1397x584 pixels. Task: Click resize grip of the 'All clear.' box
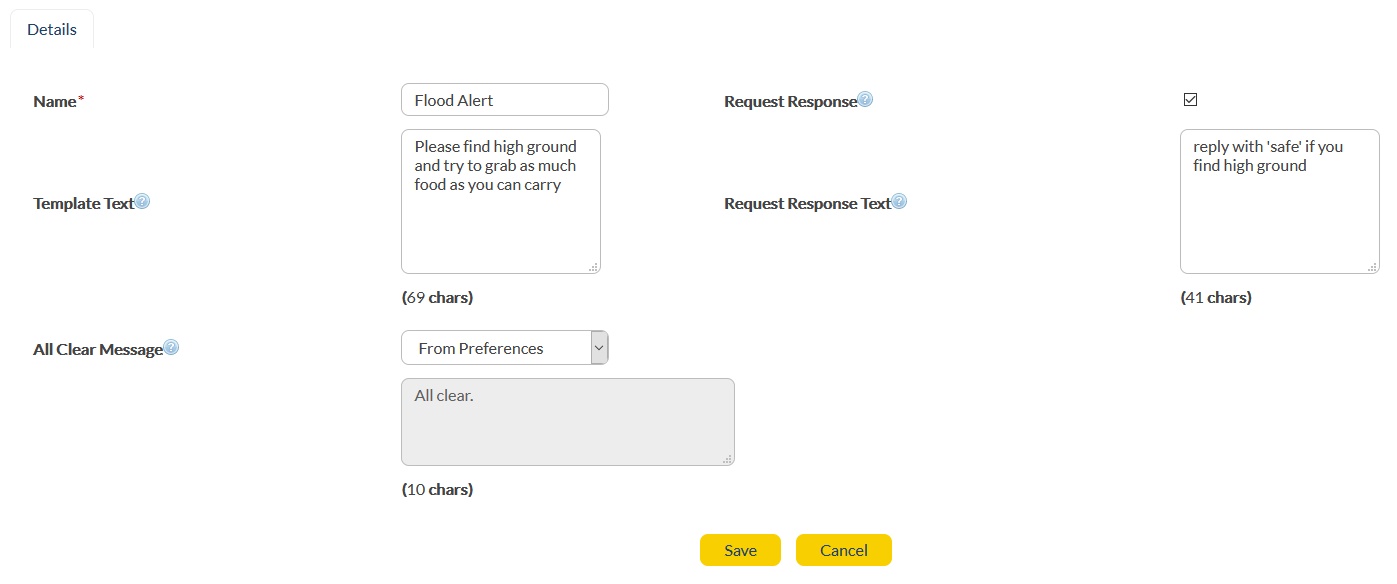pyautogui.click(x=728, y=459)
